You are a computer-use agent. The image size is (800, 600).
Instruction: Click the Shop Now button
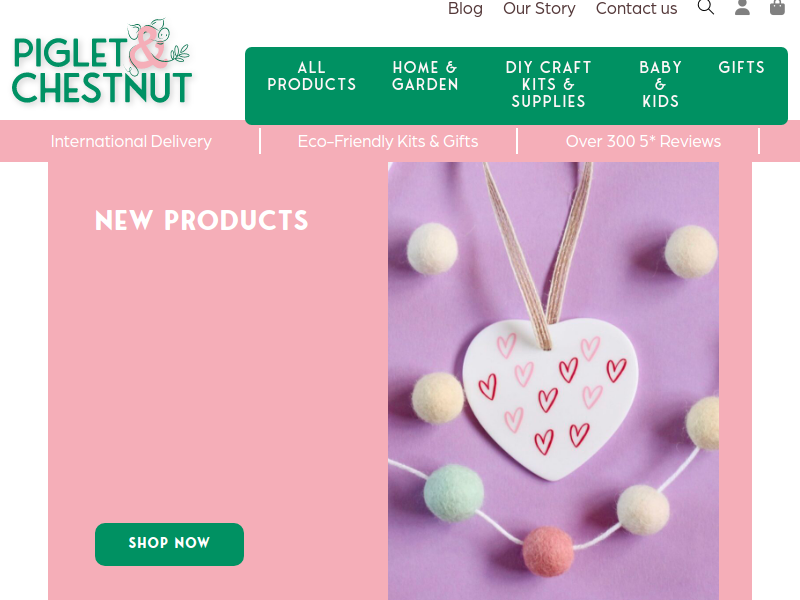[169, 544]
